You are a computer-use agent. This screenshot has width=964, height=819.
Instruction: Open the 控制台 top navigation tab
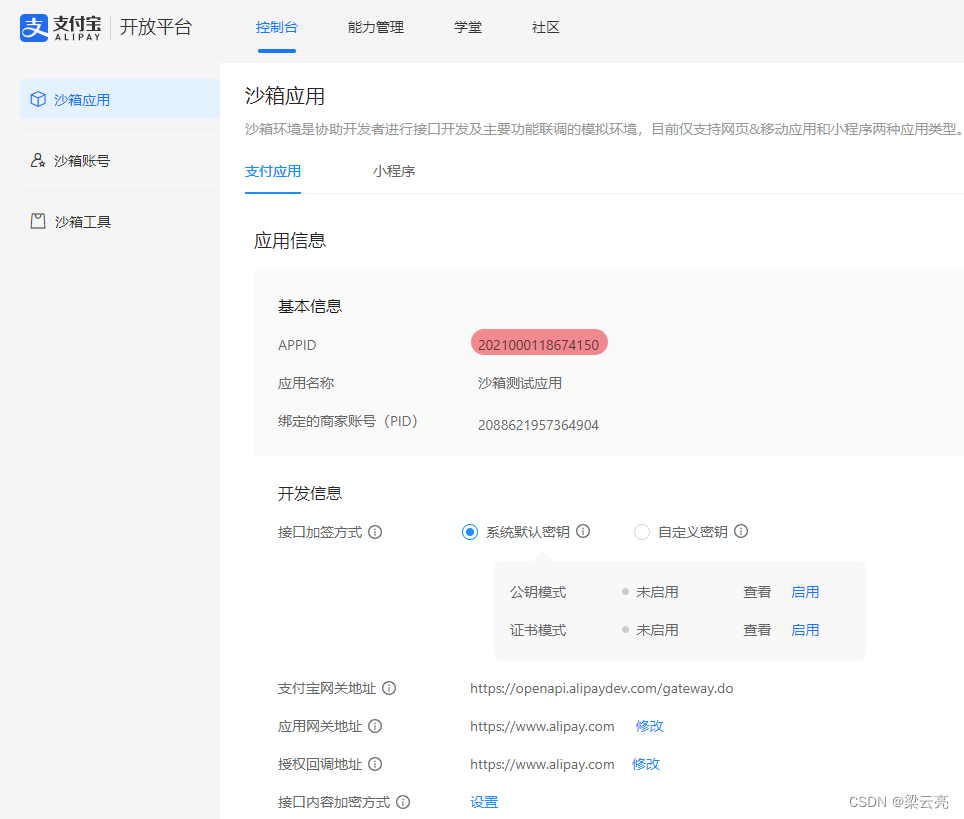point(277,27)
